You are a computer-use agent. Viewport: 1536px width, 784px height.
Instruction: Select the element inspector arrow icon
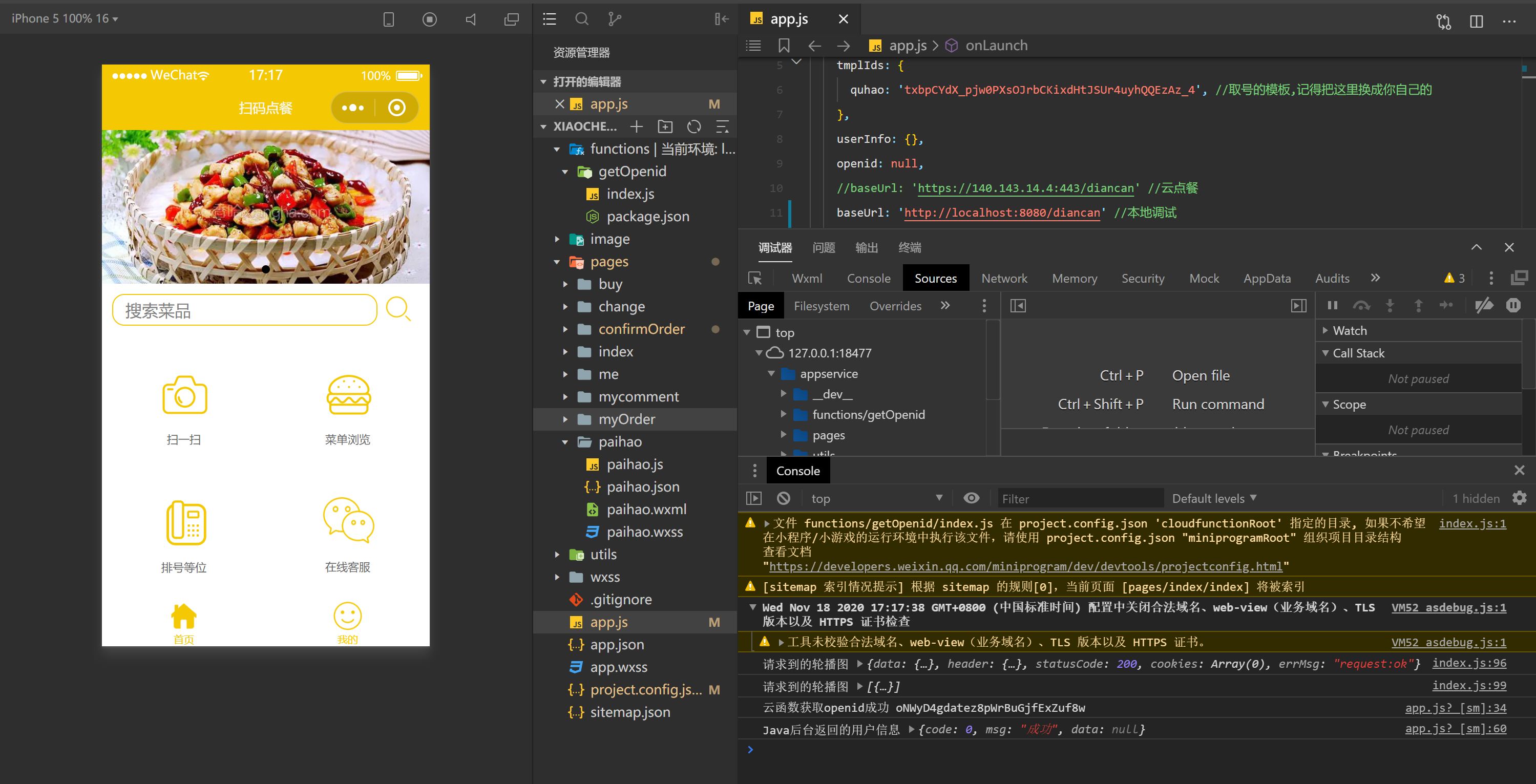pos(755,279)
